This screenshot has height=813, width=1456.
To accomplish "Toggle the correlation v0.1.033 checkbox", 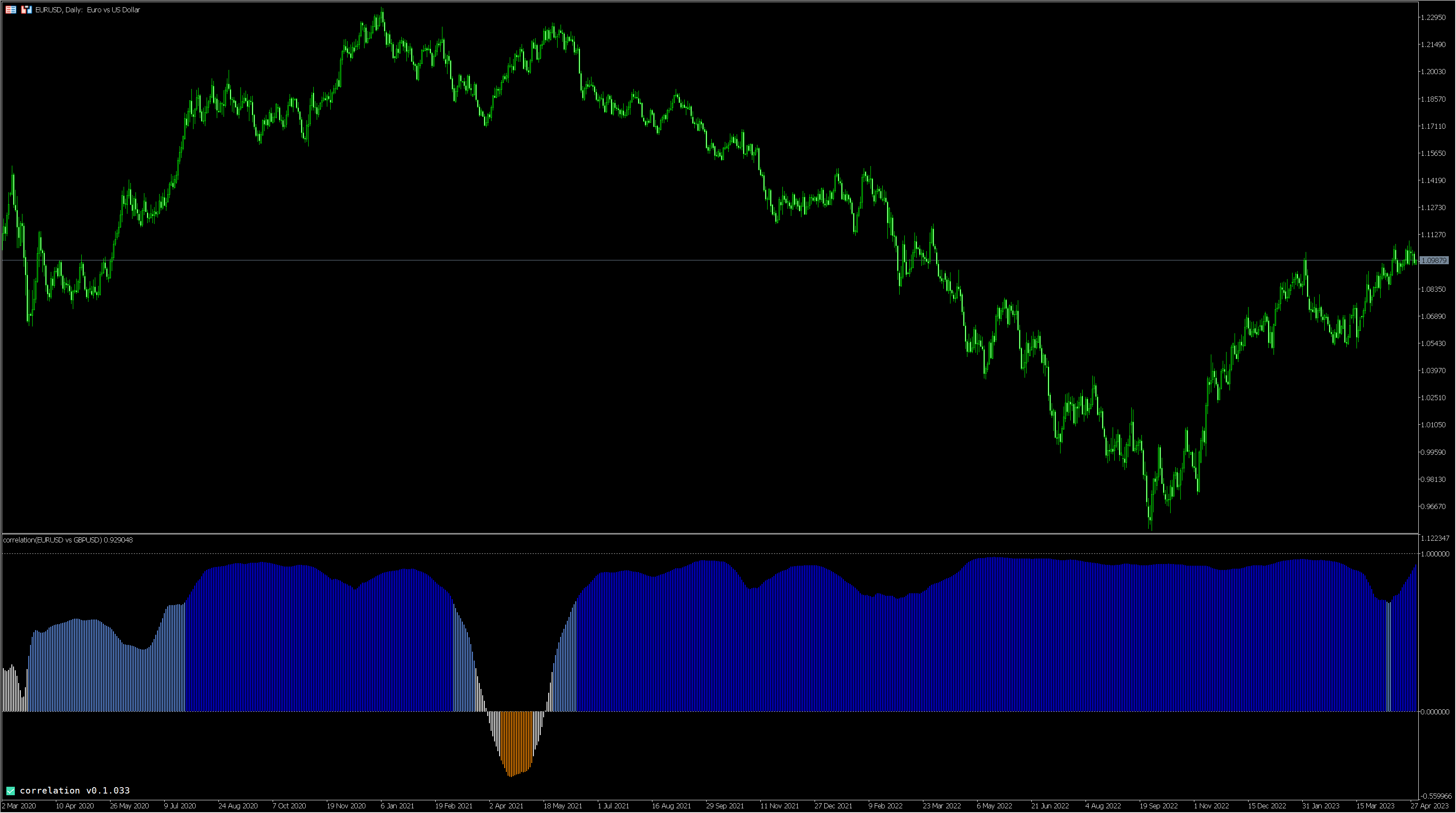I will click(x=10, y=791).
